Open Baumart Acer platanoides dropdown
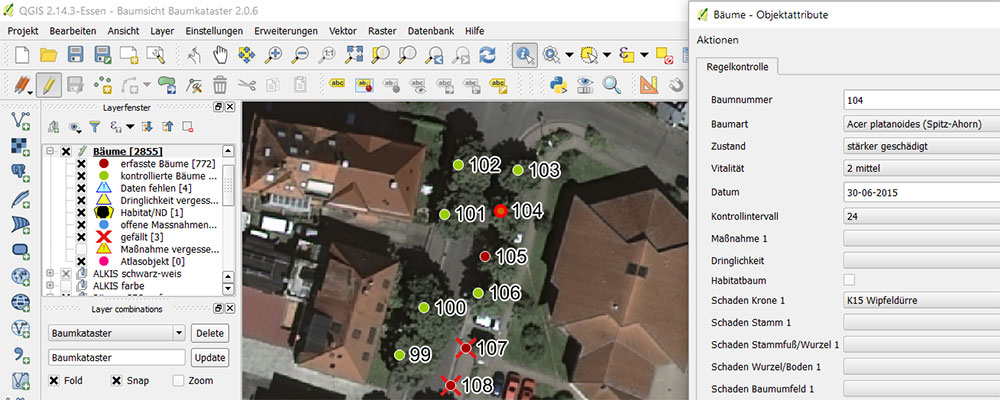The width and height of the screenshot is (1000, 400). (x=921, y=123)
